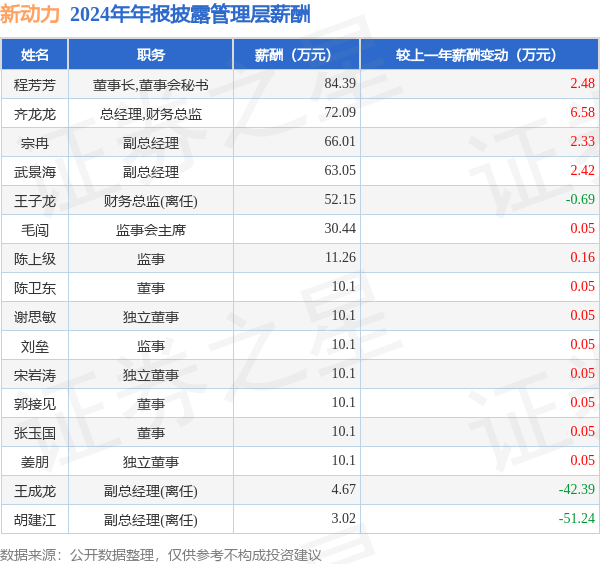Select the name 陈卫东
Image resolution: width=600 pixels, height=564 pixels.
(35, 288)
